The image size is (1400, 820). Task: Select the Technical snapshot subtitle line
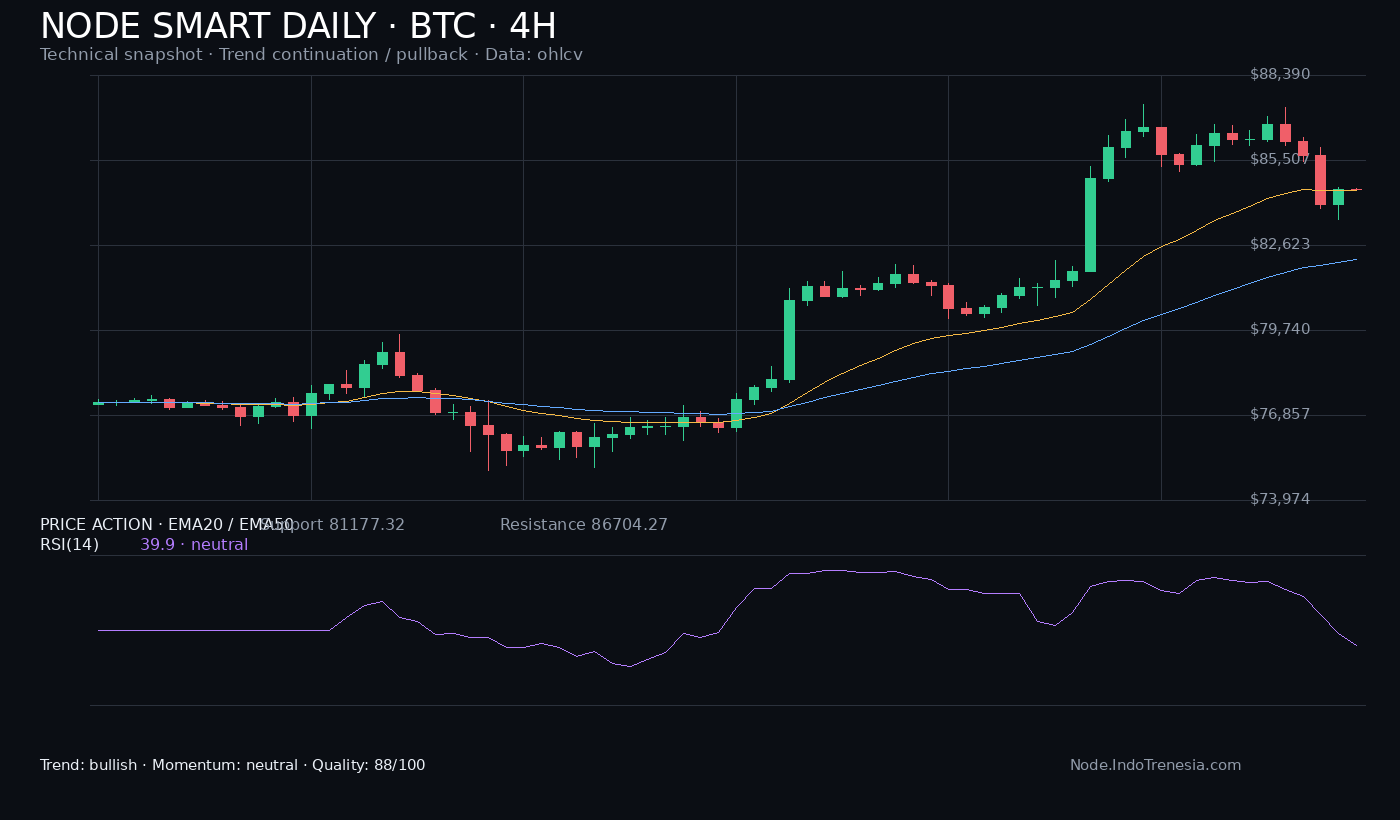311,55
